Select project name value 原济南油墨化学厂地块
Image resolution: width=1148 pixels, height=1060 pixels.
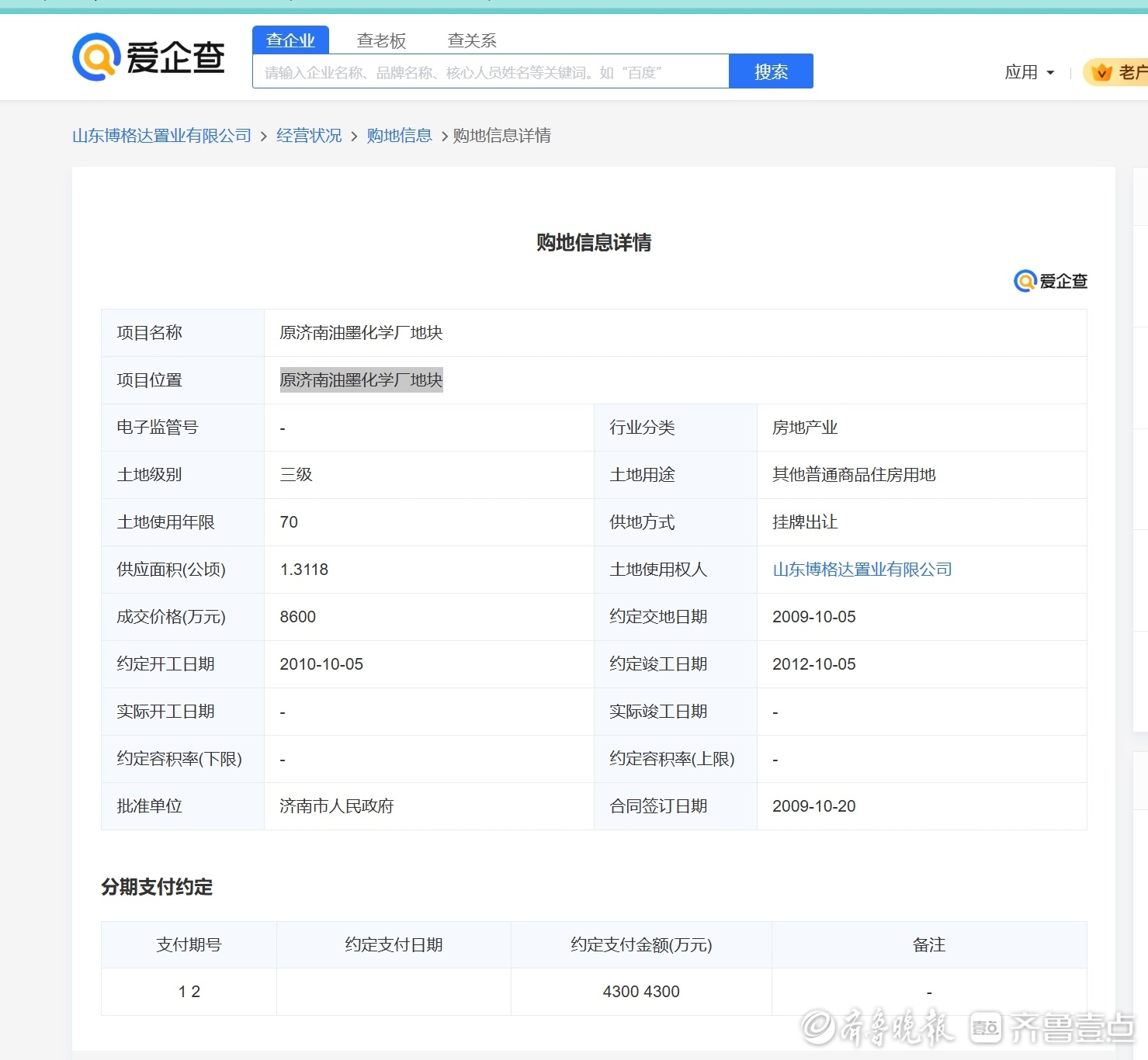[361, 333]
